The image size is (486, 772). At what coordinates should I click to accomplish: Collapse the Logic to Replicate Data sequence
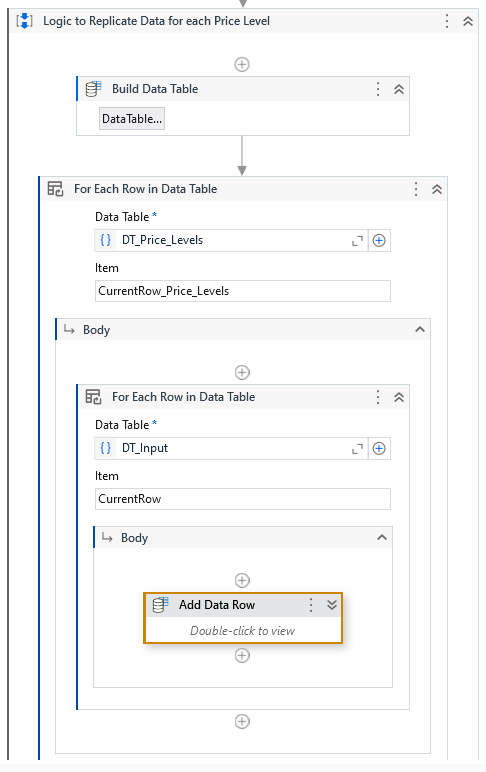click(x=468, y=21)
